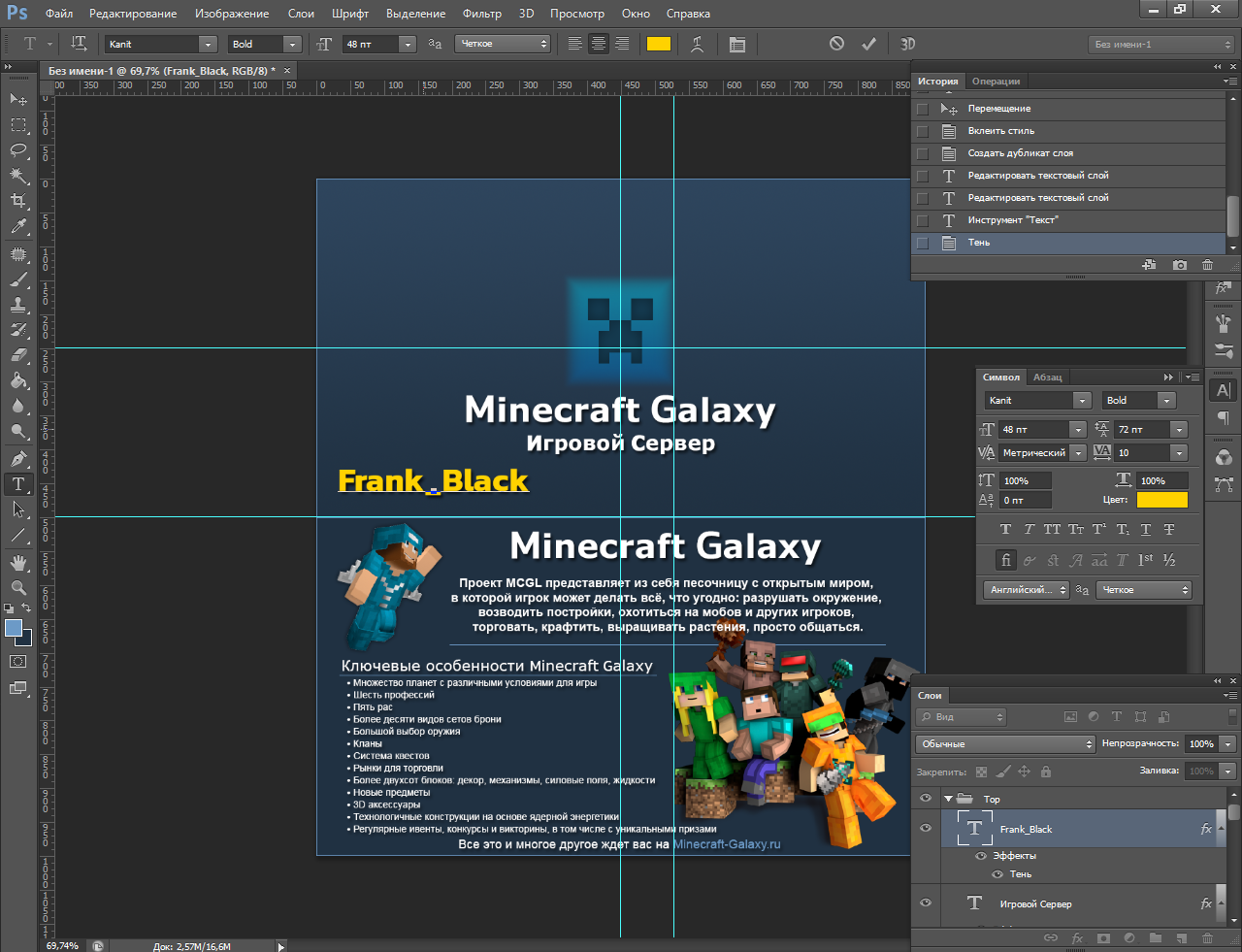
Task: Select the Crop tool
Action: (17, 201)
